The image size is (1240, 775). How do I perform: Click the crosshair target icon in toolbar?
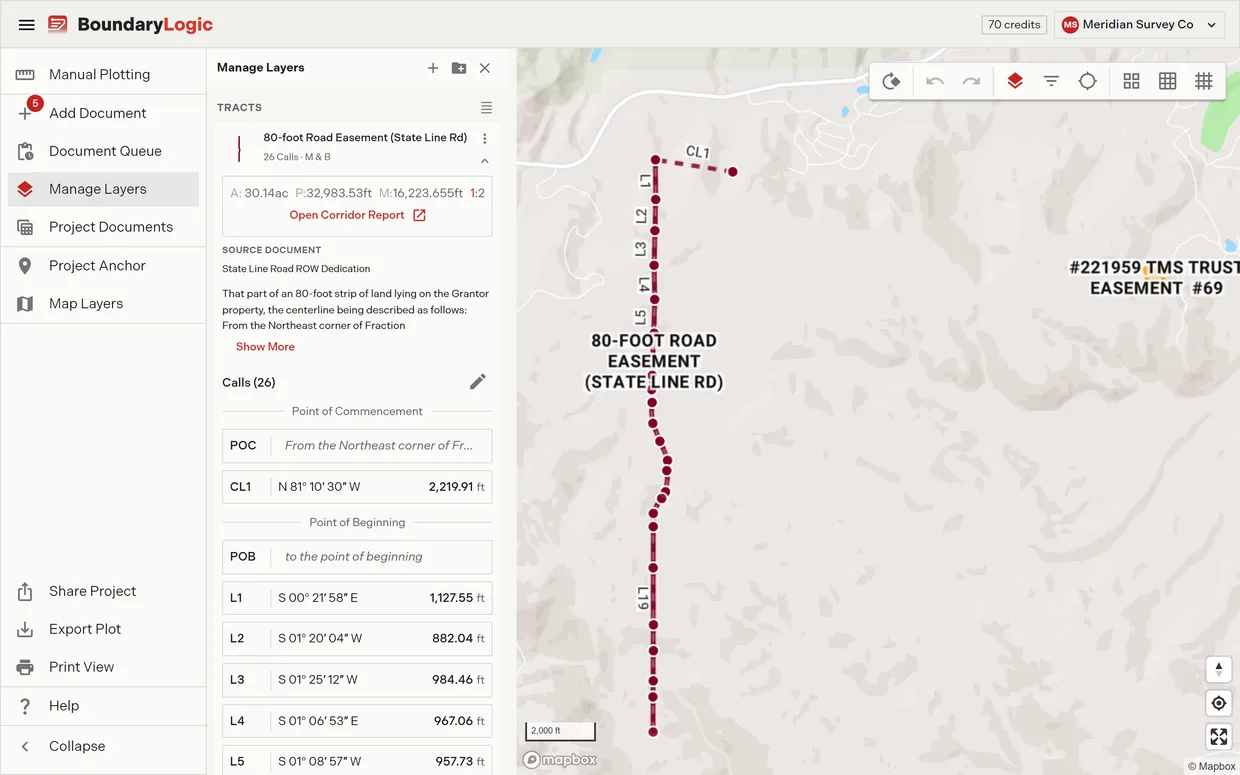[1088, 81]
